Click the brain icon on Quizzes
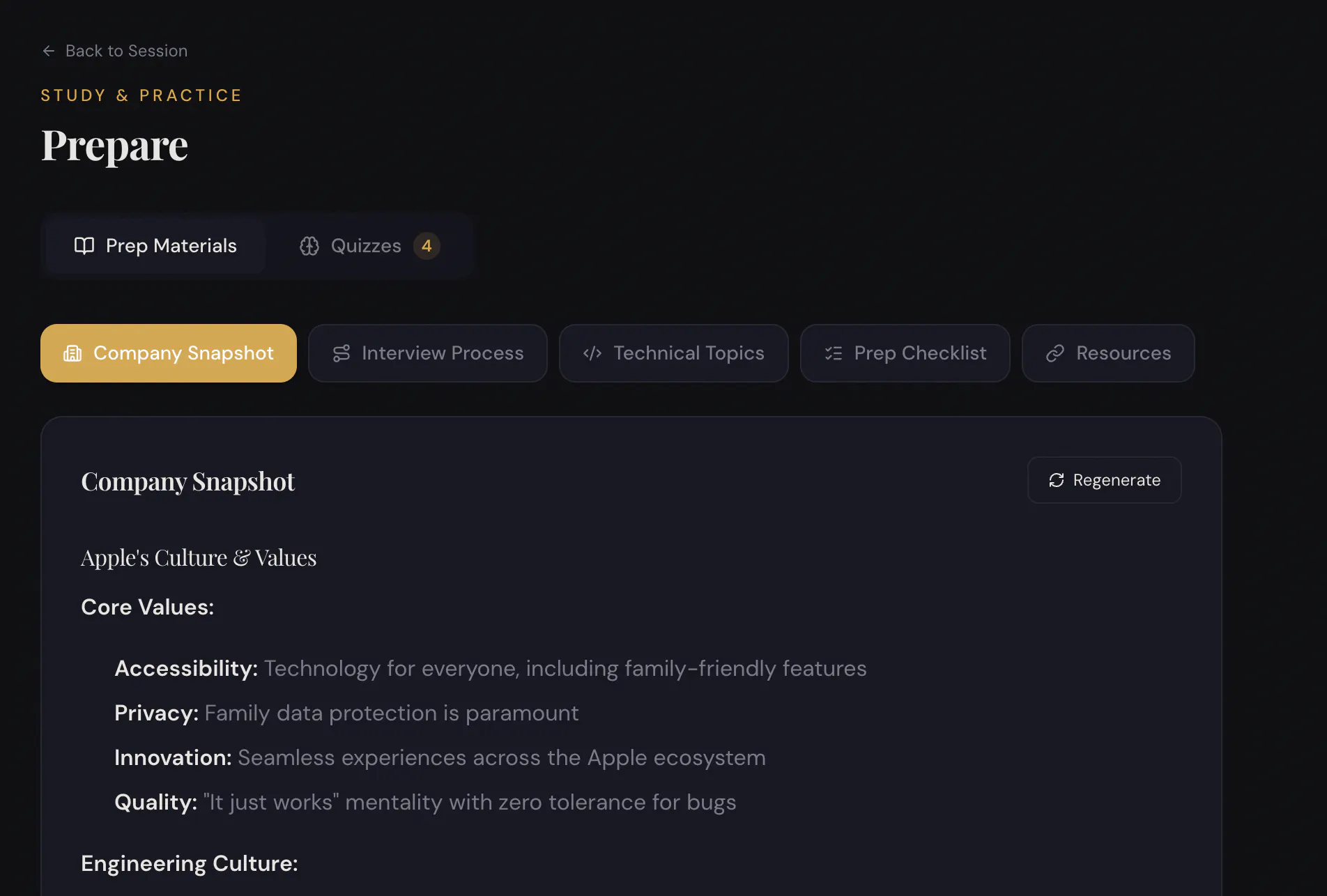This screenshot has width=1327, height=896. [309, 246]
